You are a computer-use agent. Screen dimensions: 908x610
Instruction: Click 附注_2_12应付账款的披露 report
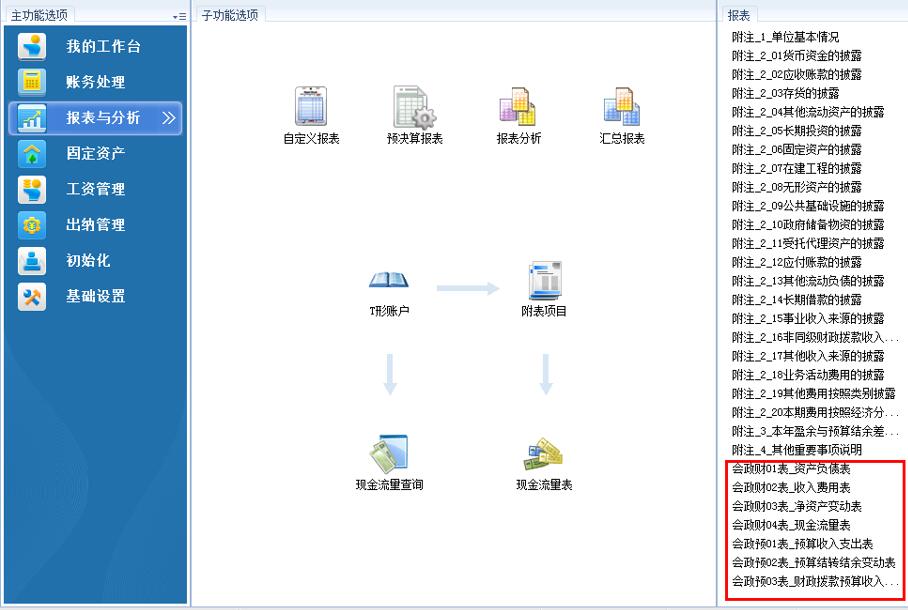click(797, 262)
